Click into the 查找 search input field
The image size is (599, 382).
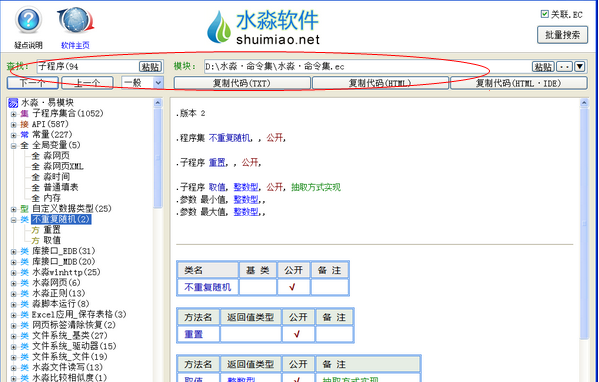88,66
